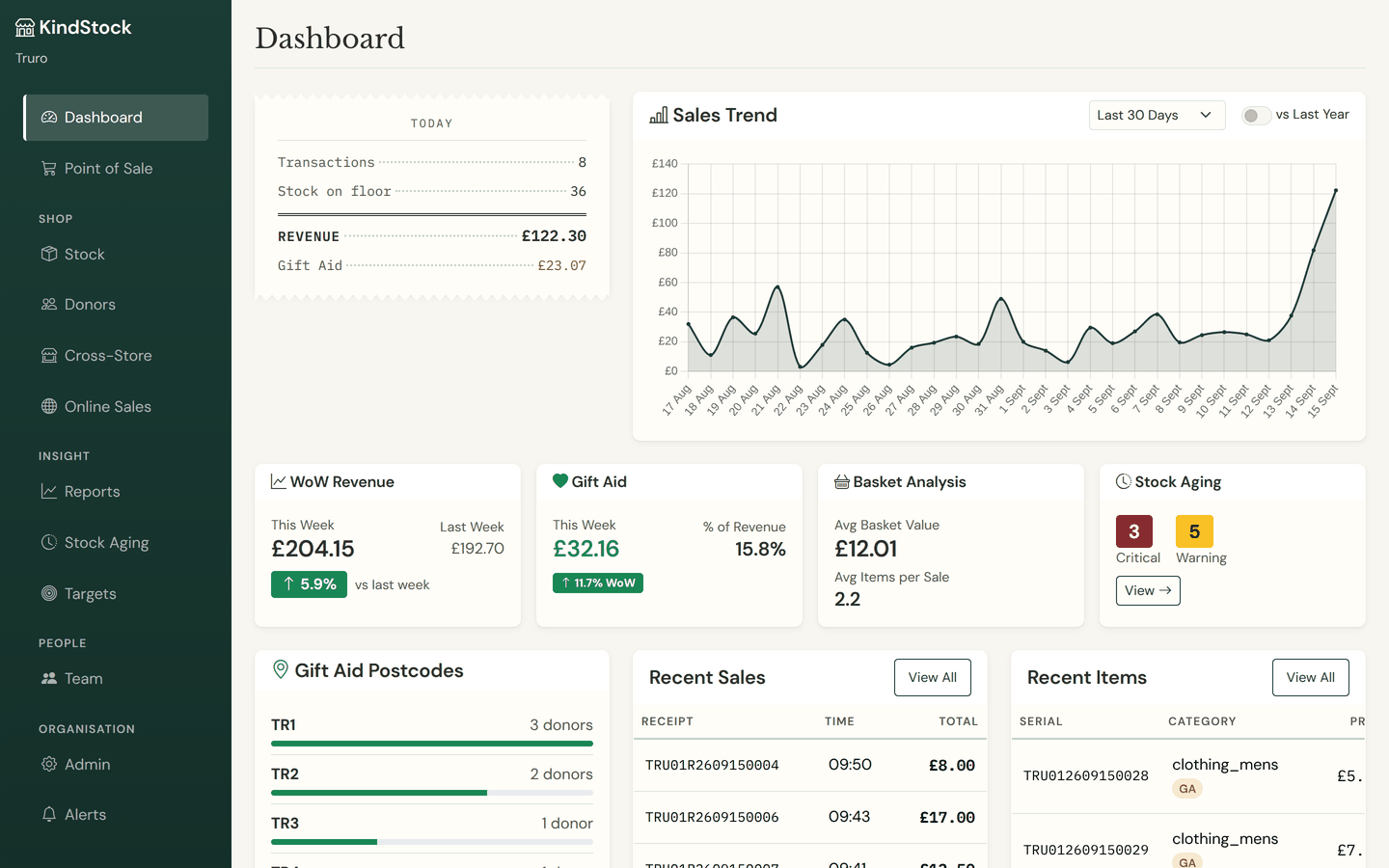Open the Last 30 Days dropdown
1389x868 pixels.
1157,115
